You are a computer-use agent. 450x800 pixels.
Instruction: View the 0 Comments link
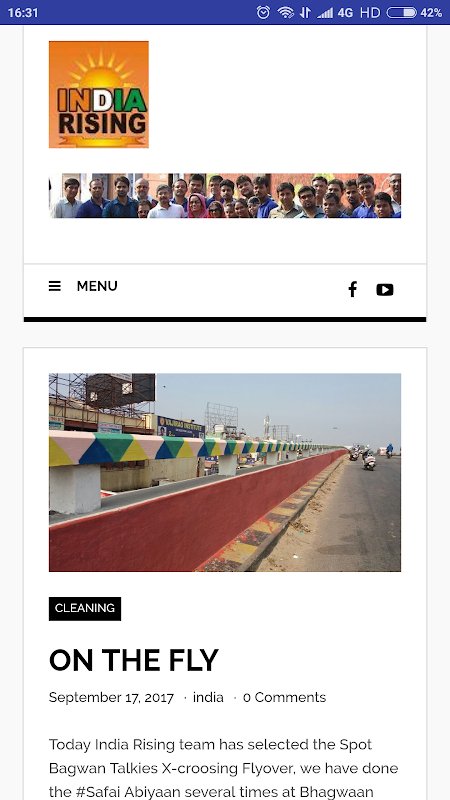pos(284,697)
